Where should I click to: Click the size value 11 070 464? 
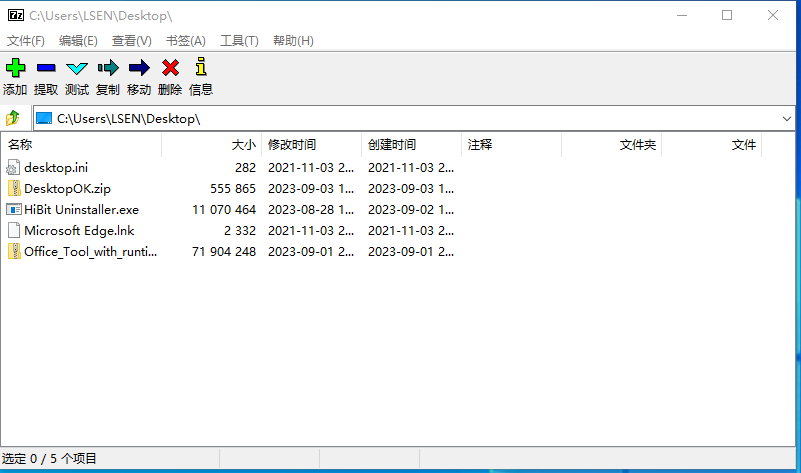tap(224, 209)
